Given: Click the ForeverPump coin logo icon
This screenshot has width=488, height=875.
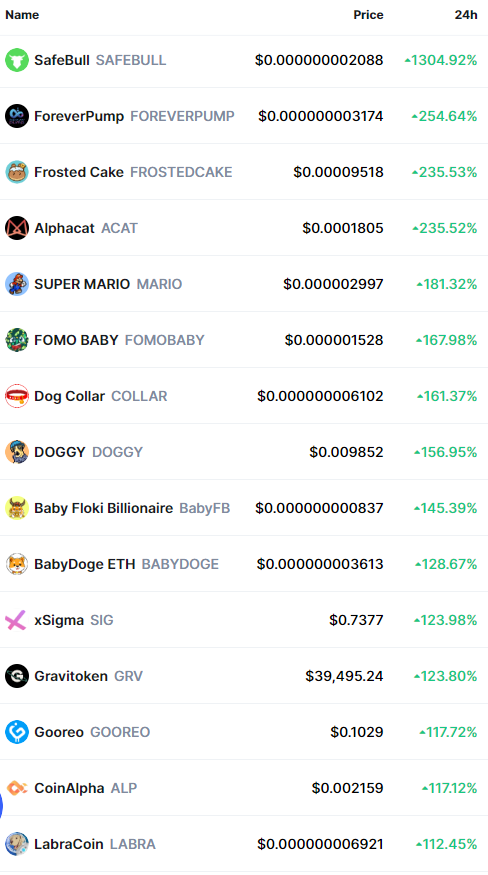Looking at the screenshot, I should pos(17,116).
